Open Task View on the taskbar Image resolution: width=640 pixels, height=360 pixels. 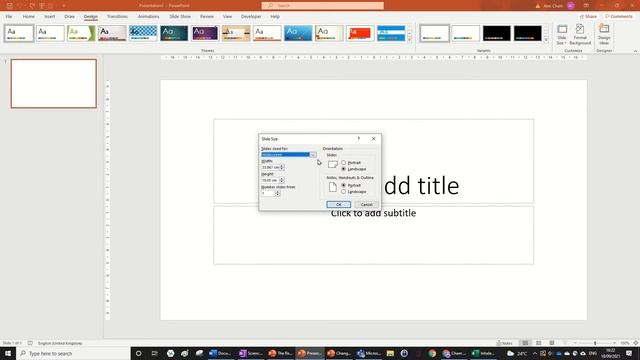pos(154,353)
